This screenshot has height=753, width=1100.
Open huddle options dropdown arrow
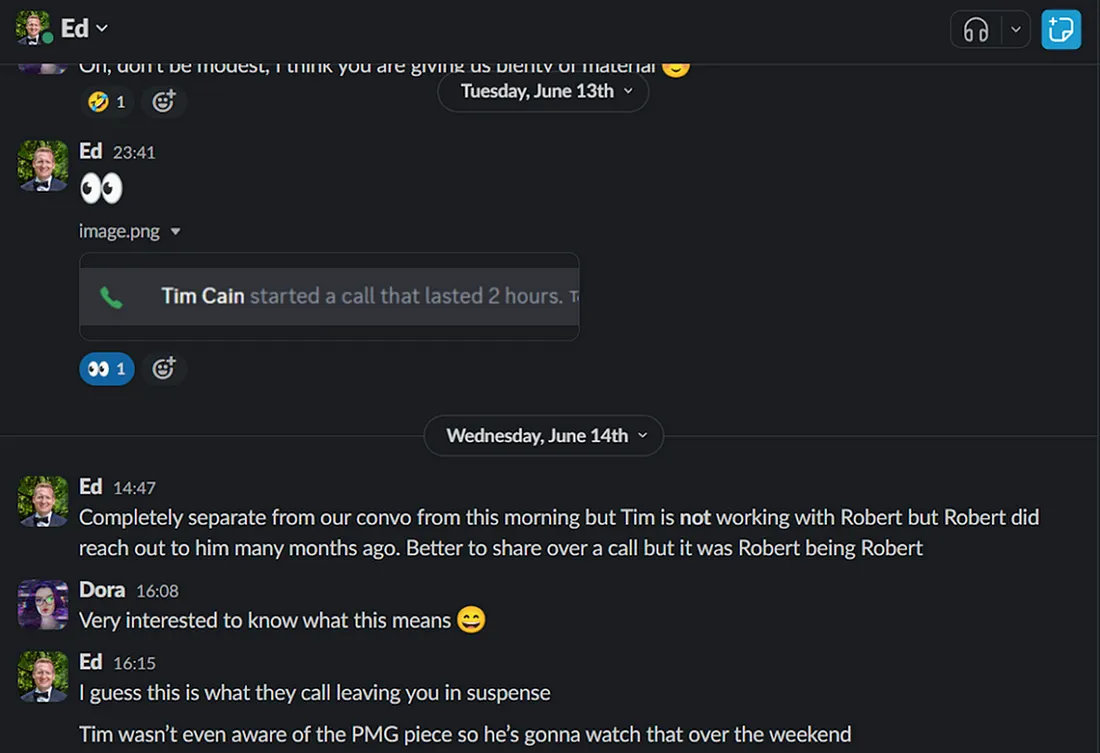(x=1016, y=30)
